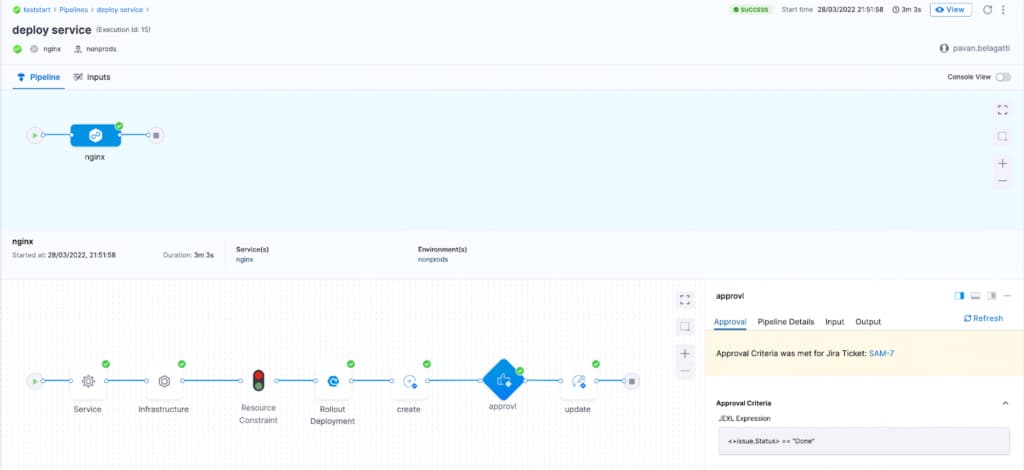
Task: Go to teststart in the breadcrumb
Action: (36, 10)
